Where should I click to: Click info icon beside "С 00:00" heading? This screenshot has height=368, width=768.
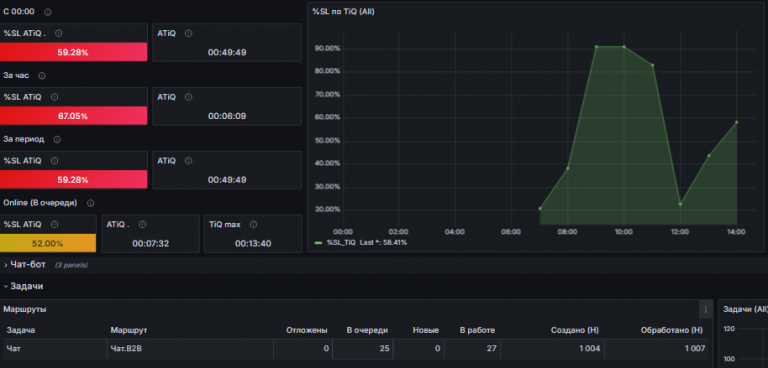pos(48,12)
